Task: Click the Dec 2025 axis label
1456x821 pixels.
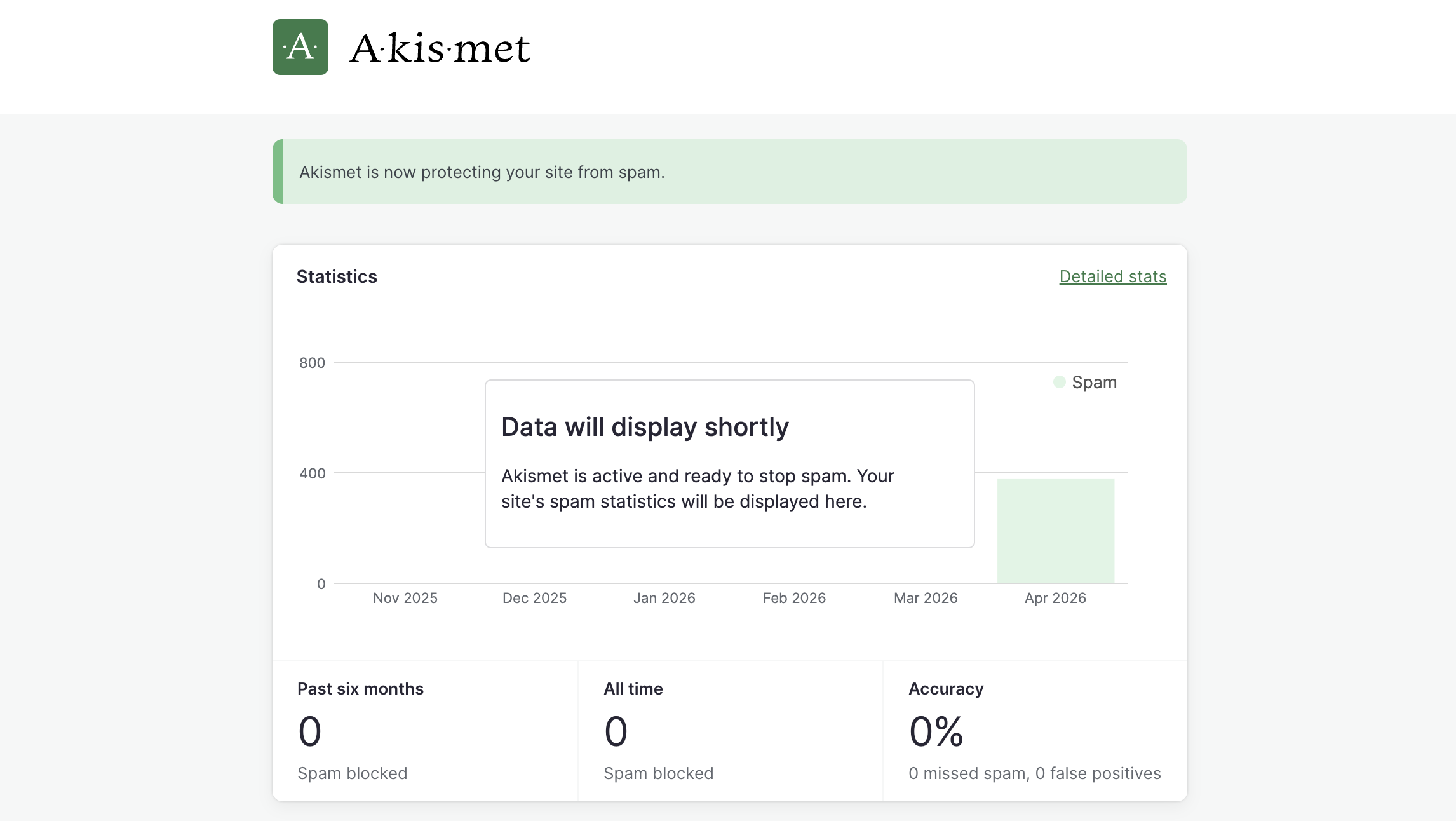Action: (534, 598)
